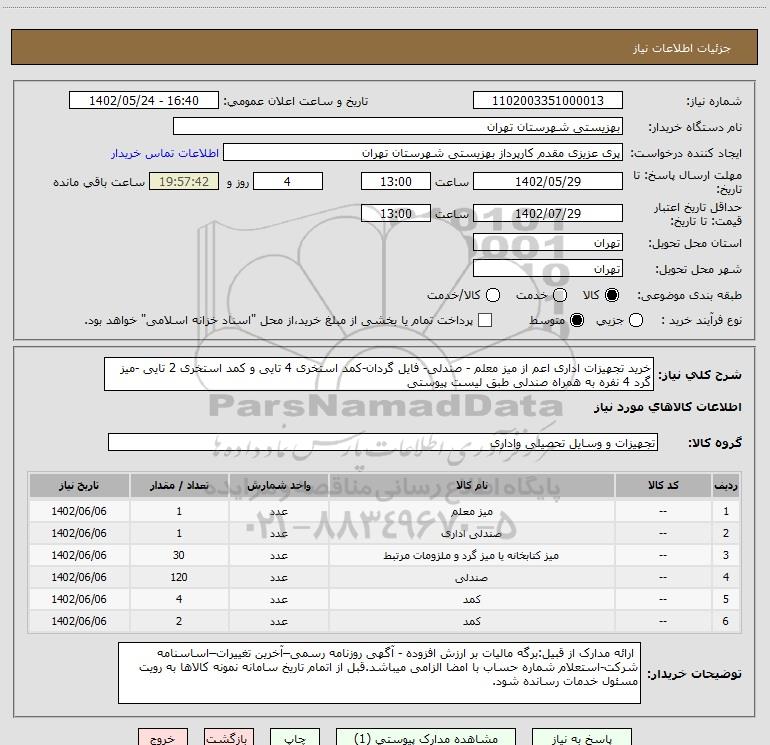770x745 pixels.
Task: Click the گروه کالا field
Action: tap(383, 442)
